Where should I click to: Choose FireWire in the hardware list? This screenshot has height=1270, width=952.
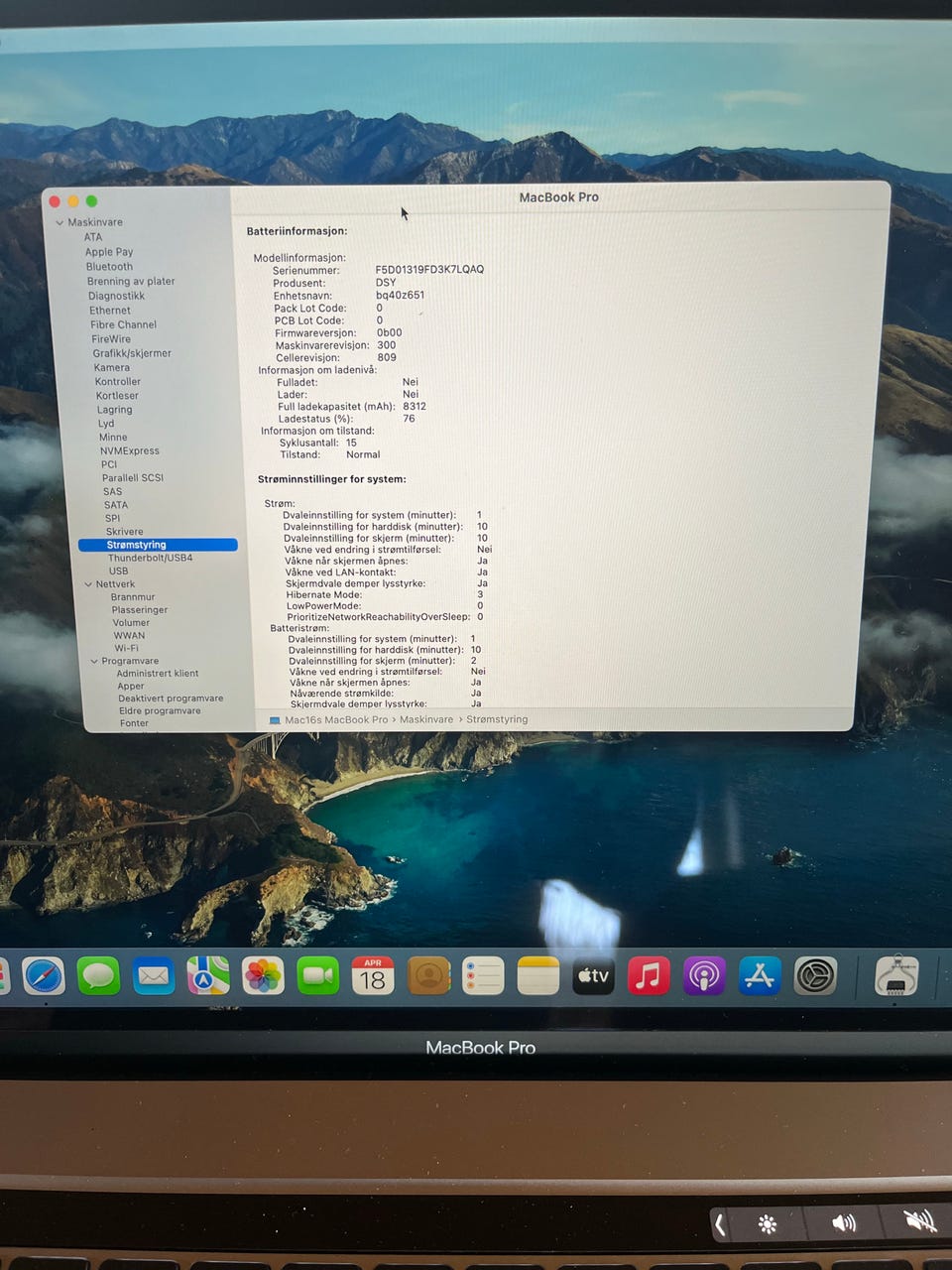pos(111,339)
